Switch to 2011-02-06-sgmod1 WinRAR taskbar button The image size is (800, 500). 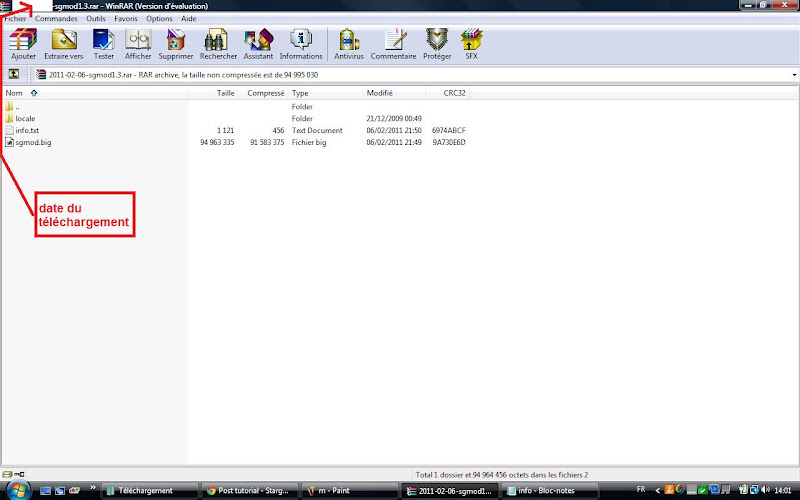pyautogui.click(x=449, y=491)
